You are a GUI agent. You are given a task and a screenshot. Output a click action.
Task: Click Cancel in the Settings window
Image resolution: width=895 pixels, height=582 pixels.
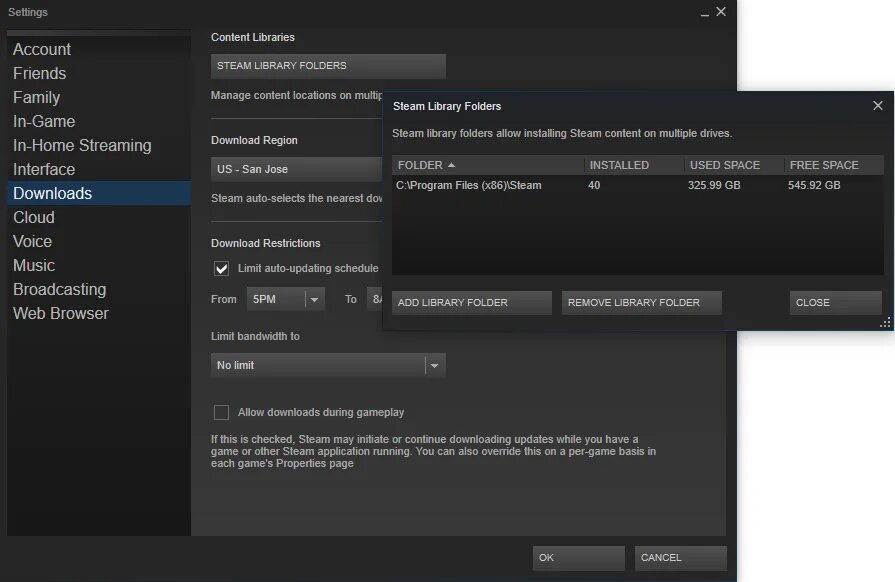click(680, 558)
